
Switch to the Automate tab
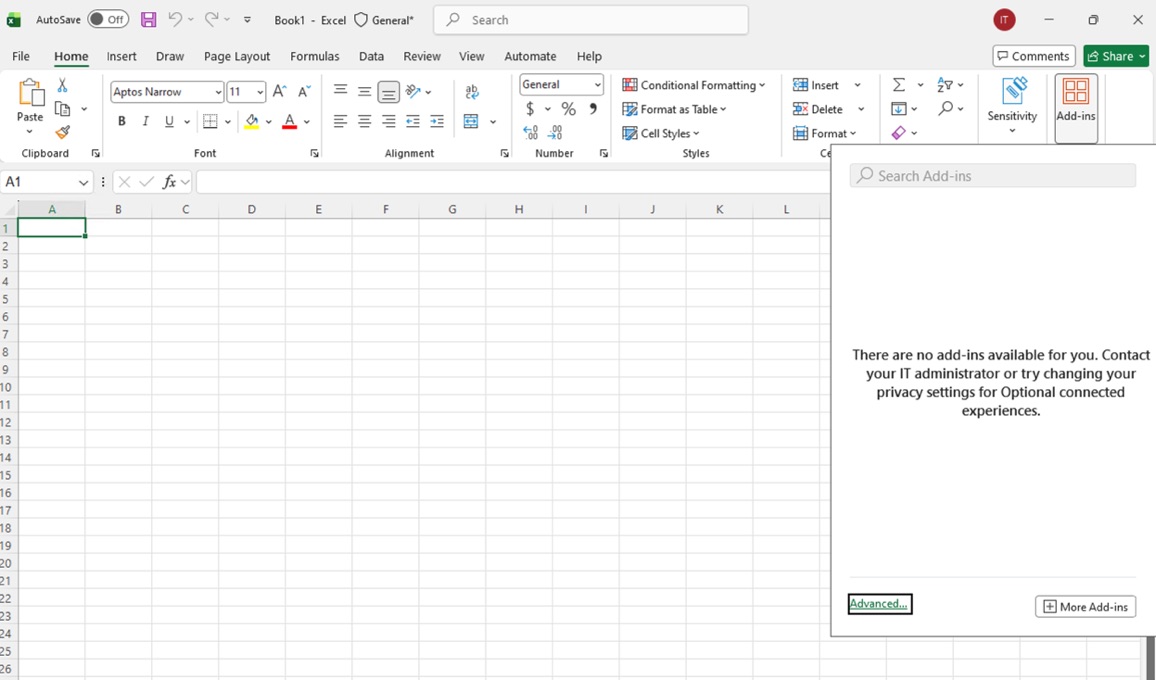pyautogui.click(x=530, y=56)
